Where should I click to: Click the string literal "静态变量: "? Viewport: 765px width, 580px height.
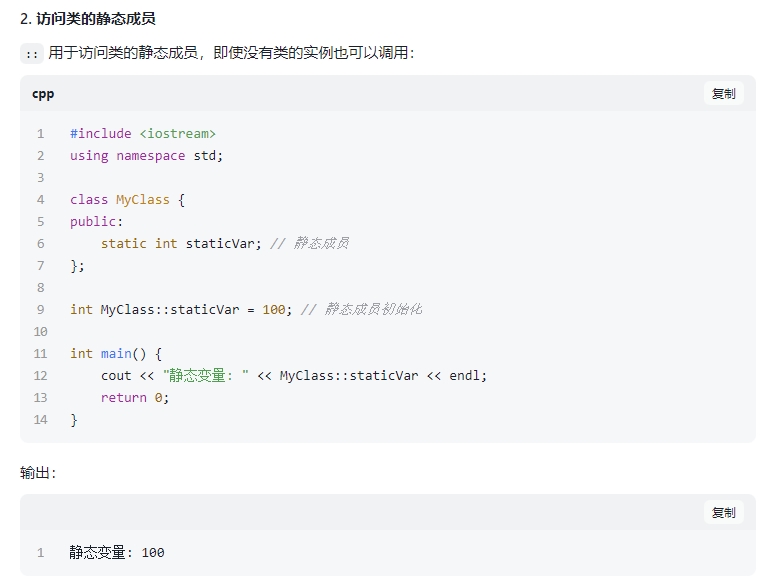point(206,375)
